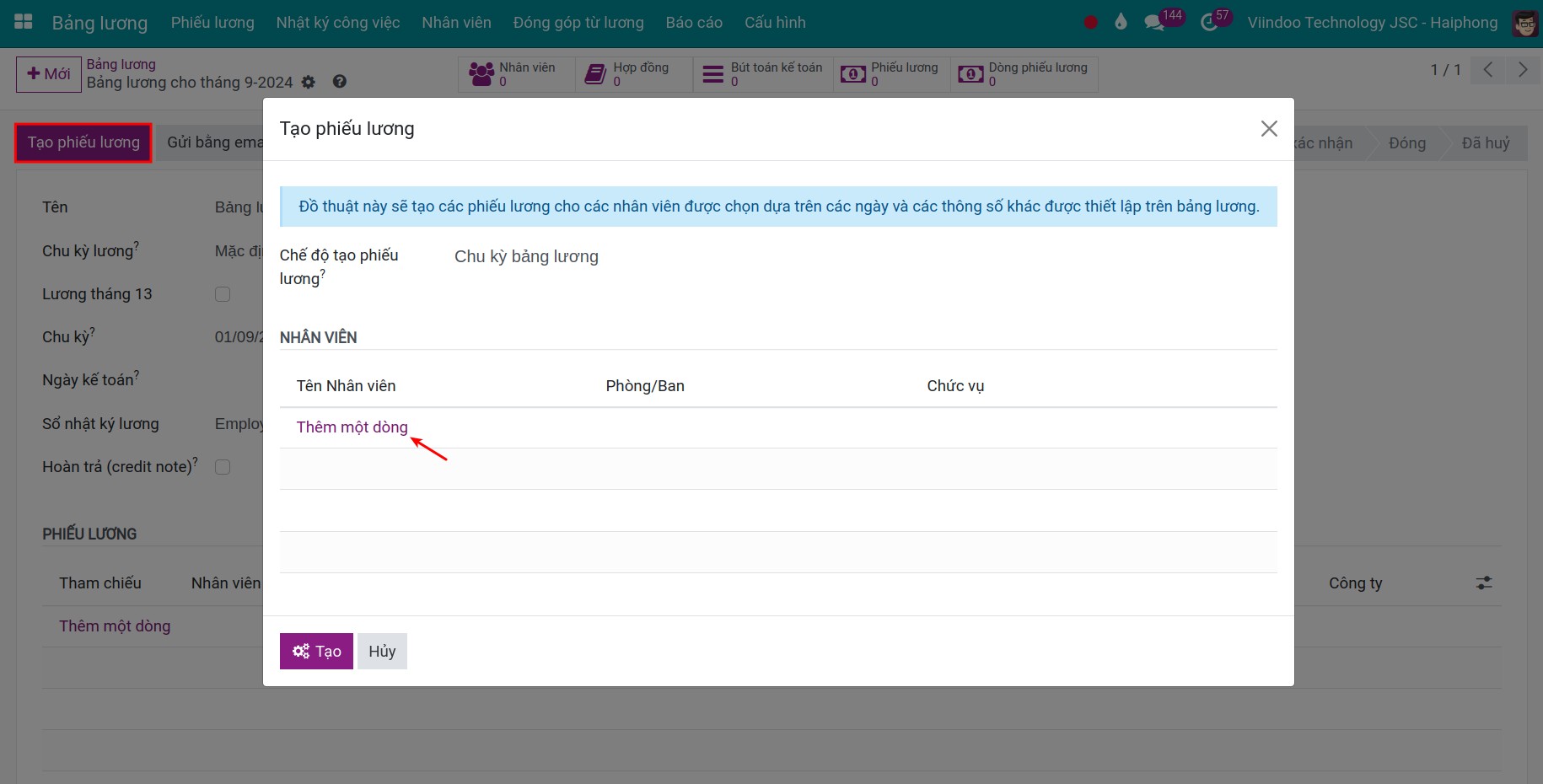1543x784 pixels.
Task: Select the Đóng status stage
Action: 1406,143
